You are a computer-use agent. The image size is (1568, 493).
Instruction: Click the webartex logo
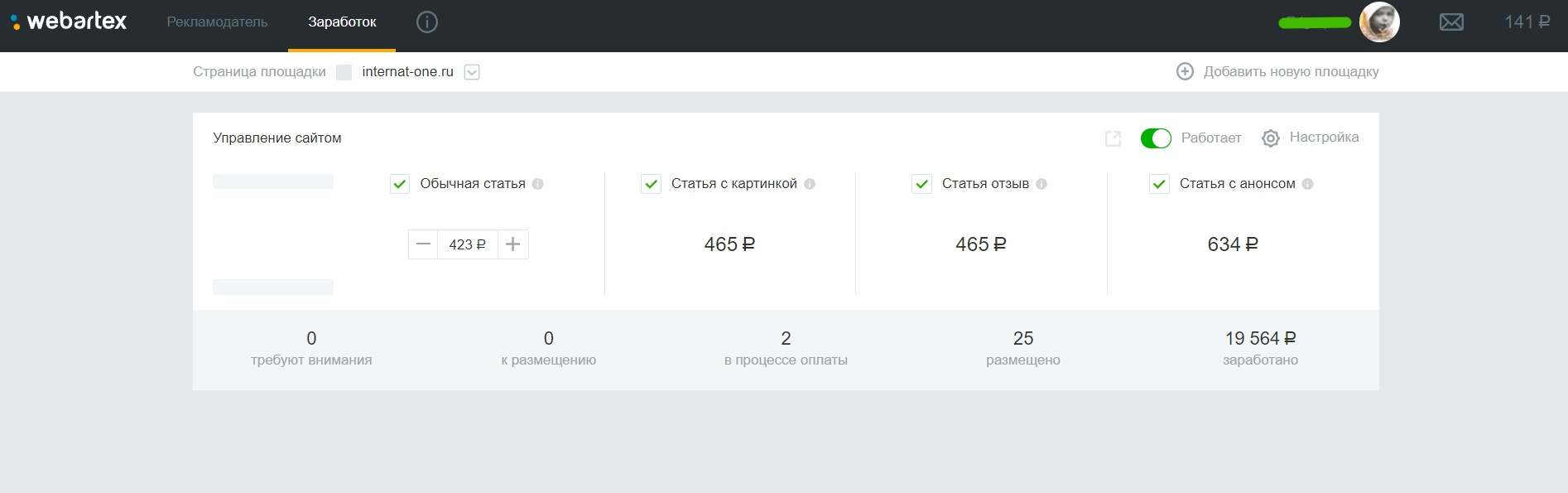[70, 22]
